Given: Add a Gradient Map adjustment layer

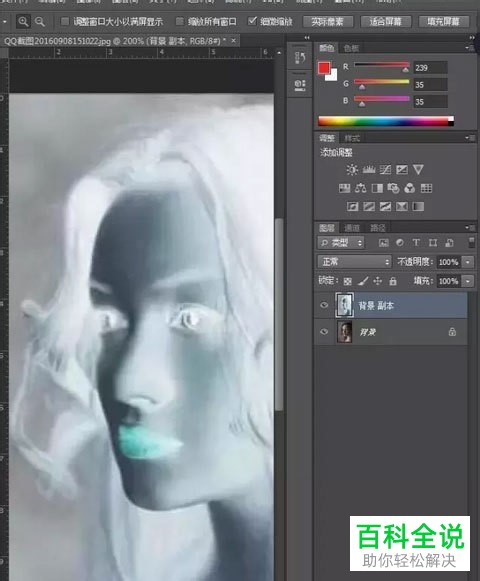Looking at the screenshot, I should coord(418,206).
